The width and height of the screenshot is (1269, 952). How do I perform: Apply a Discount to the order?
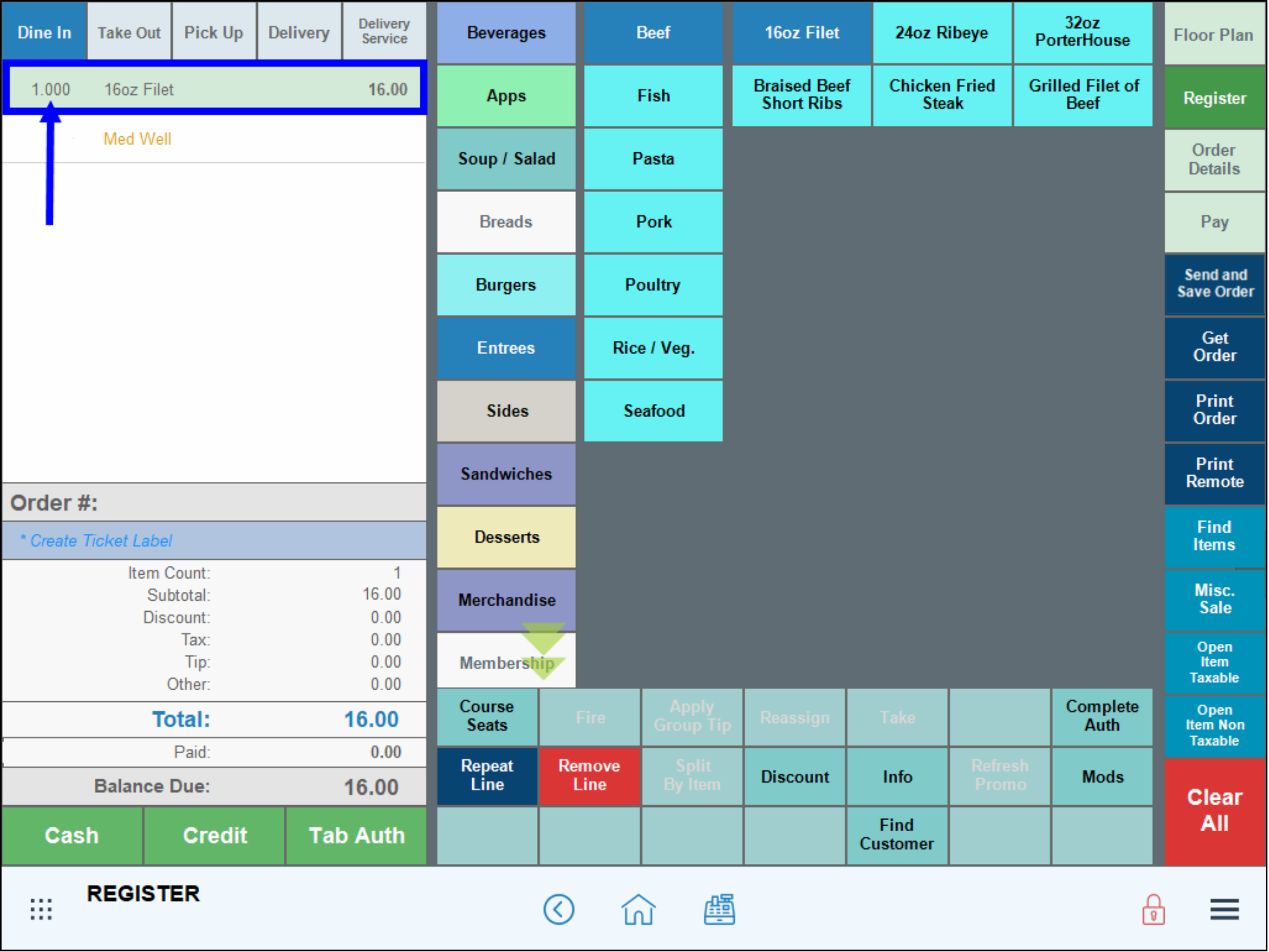click(x=795, y=777)
